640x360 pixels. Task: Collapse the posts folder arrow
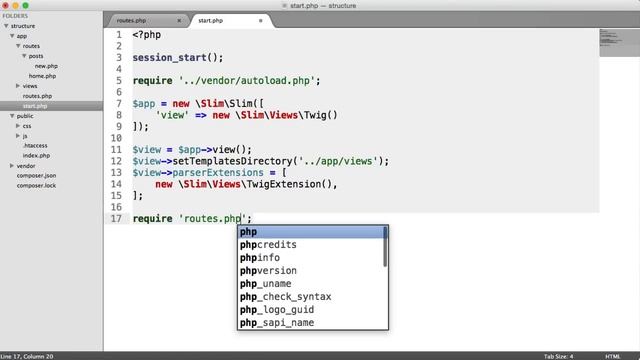click(x=24, y=56)
